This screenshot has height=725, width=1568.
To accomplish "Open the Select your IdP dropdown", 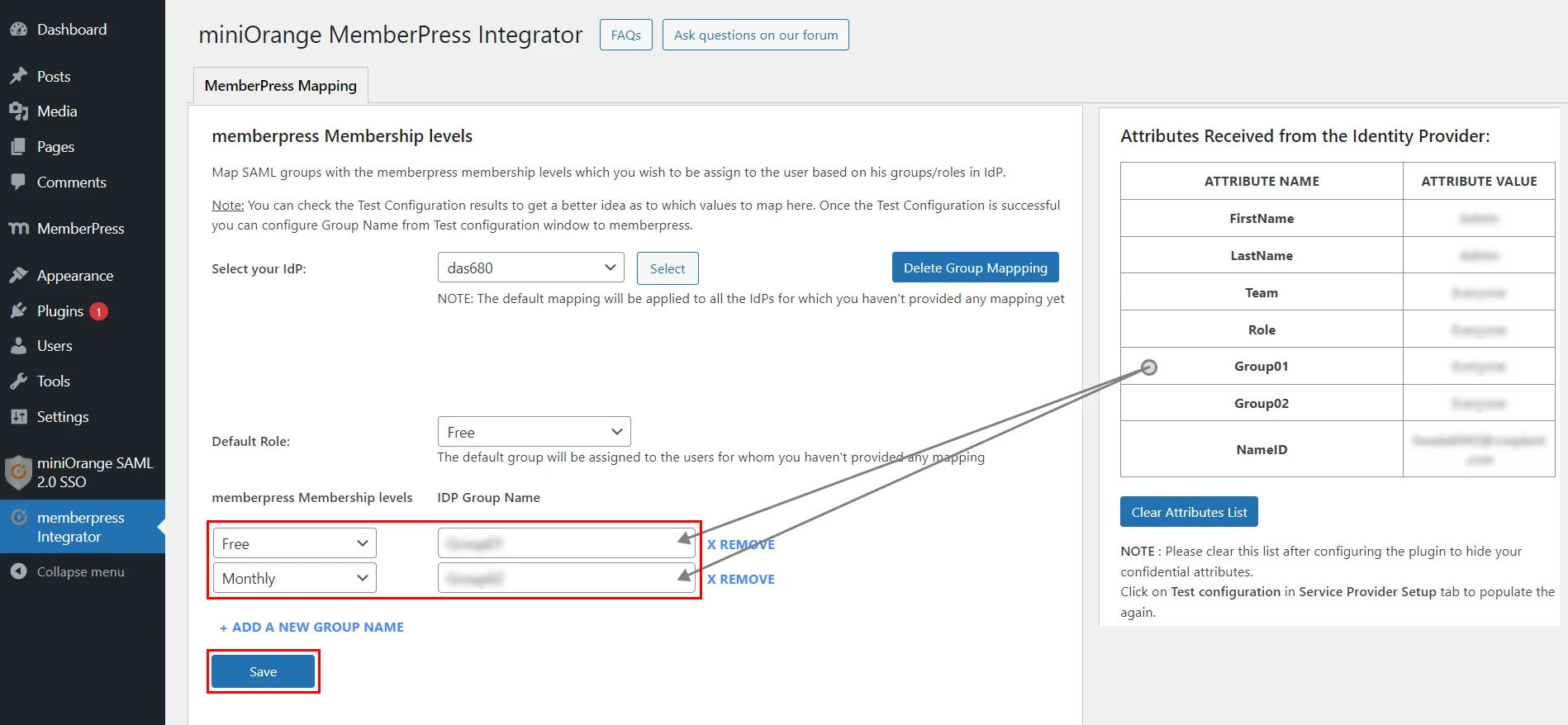I will [x=530, y=268].
